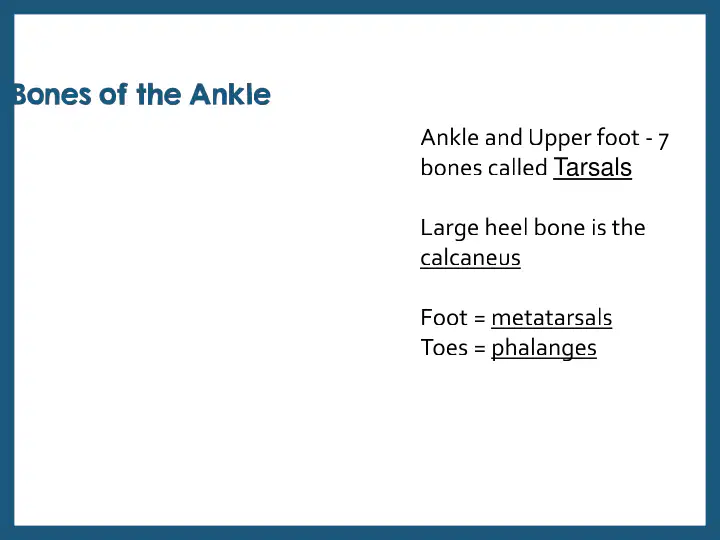Click the words 'bones called'
This screenshot has width=720, height=540.
[484, 167]
